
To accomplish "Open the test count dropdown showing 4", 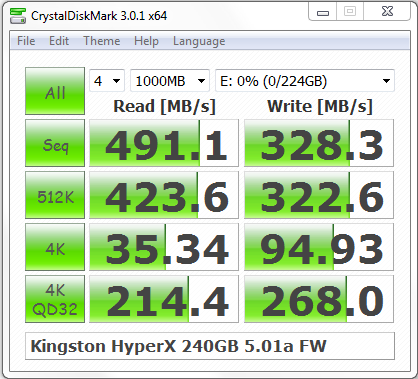I will point(107,81).
